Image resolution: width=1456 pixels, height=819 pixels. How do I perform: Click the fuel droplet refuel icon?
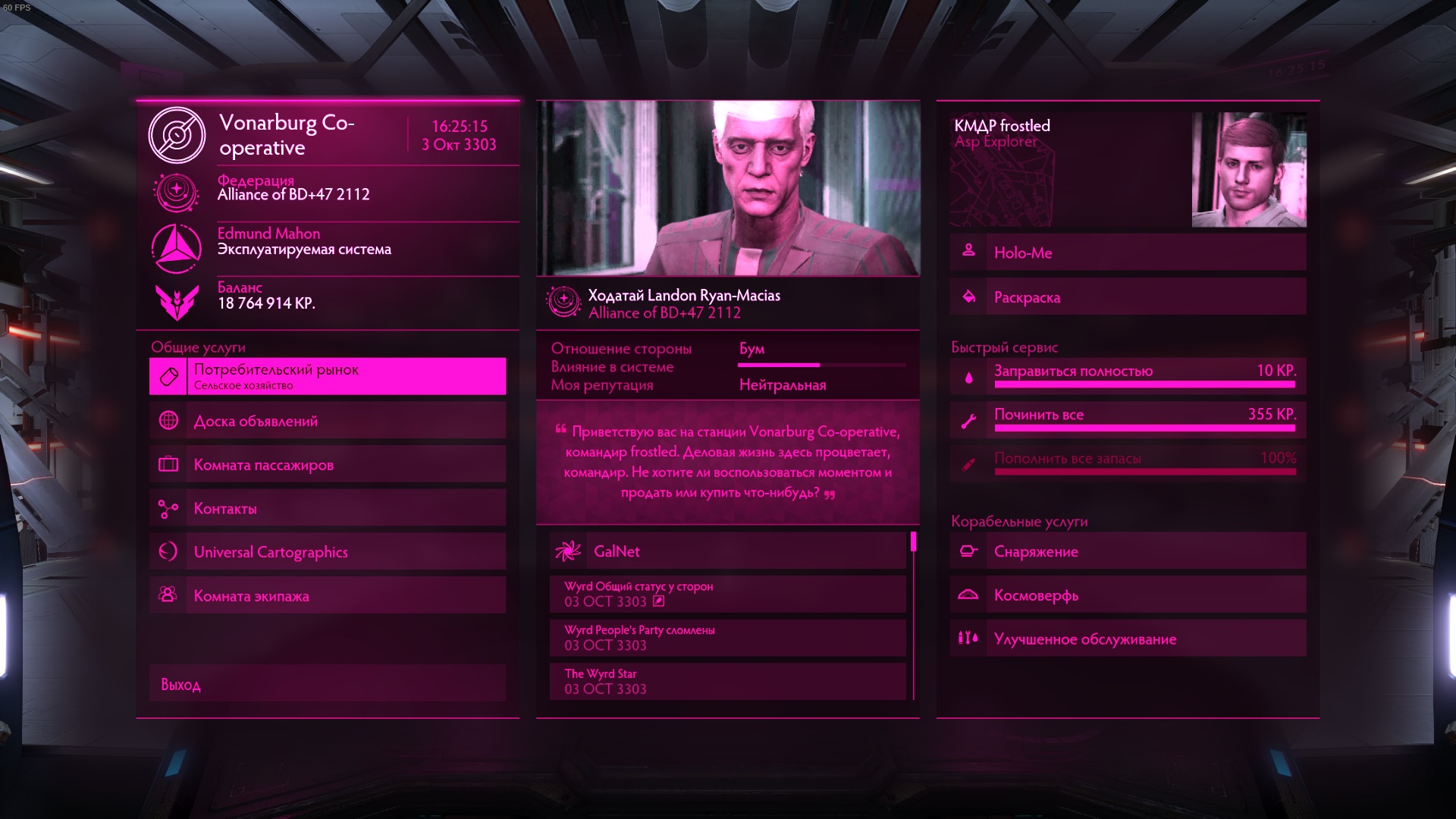point(968,377)
